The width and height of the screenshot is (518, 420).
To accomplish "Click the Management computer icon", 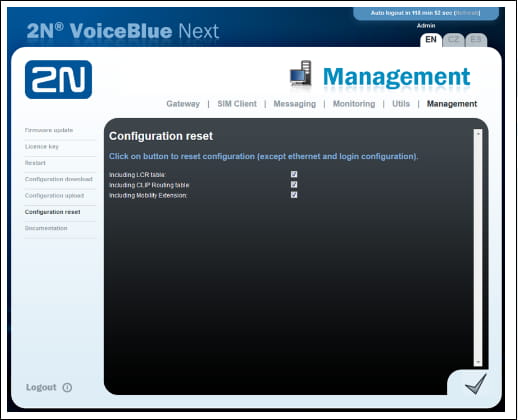I will point(301,74).
